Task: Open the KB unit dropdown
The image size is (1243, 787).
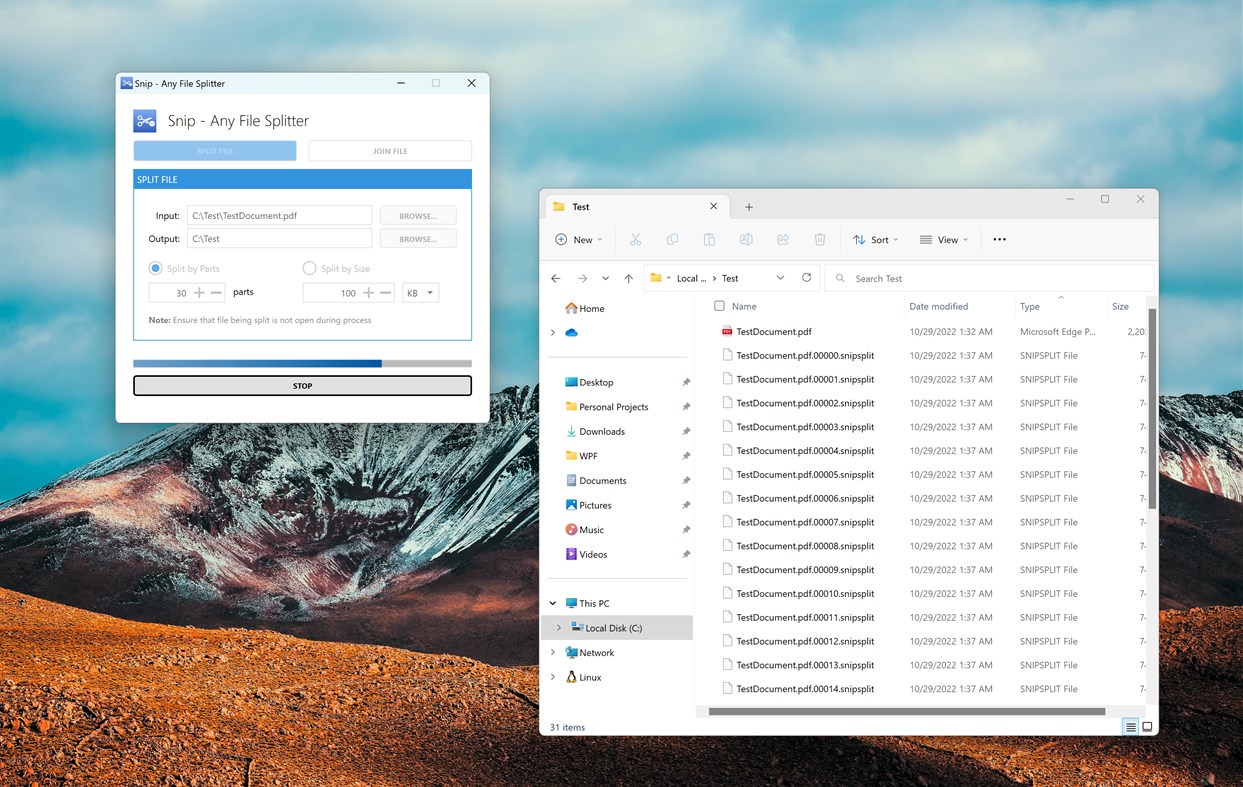Action: click(x=420, y=292)
